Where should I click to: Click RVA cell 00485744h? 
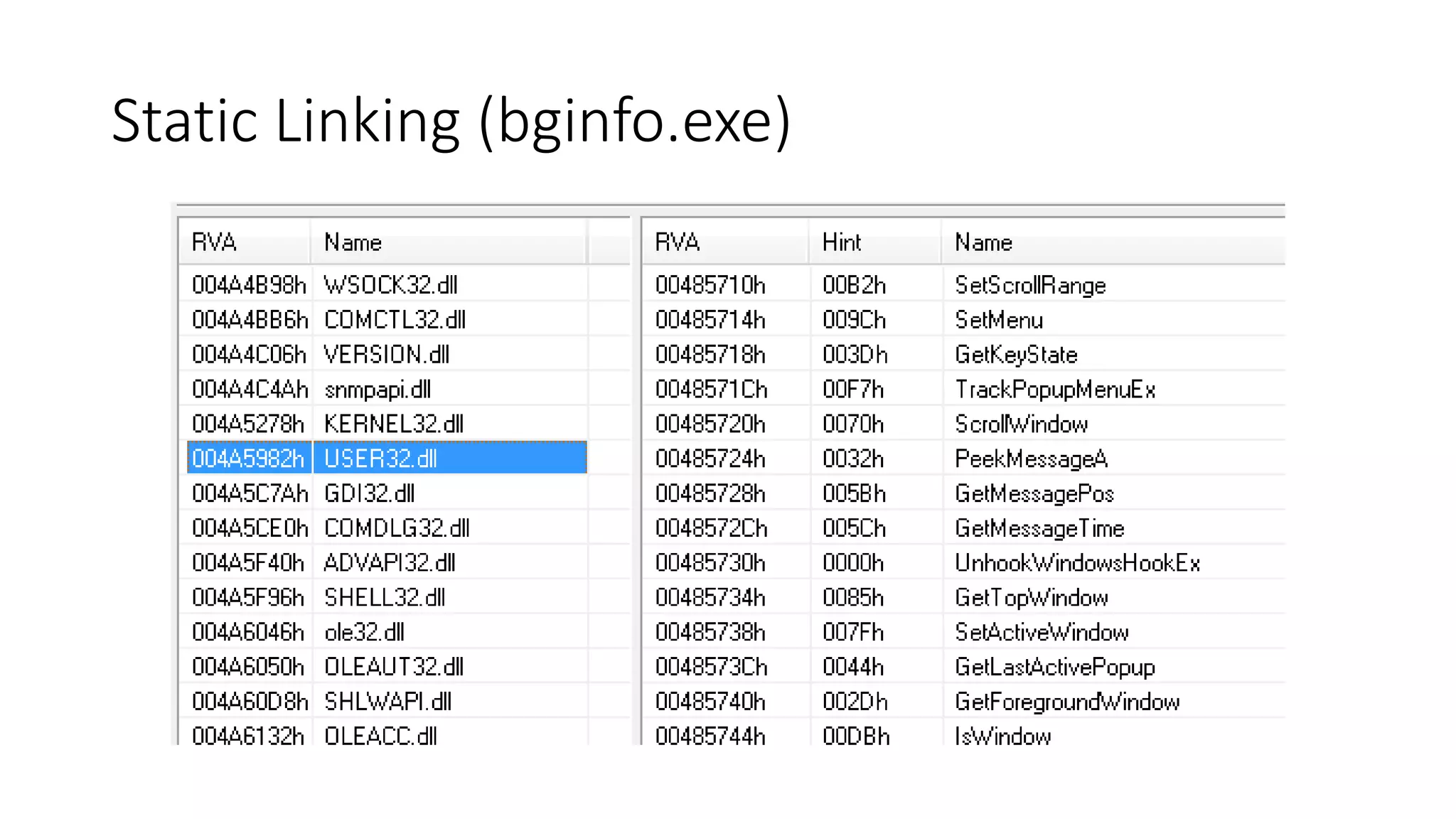[x=710, y=736]
